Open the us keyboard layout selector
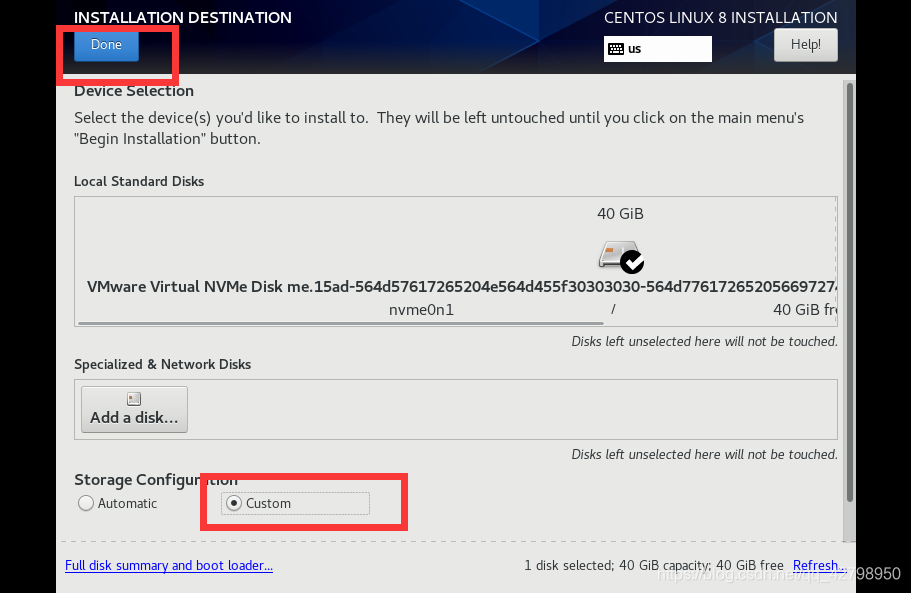 pyautogui.click(x=658, y=49)
